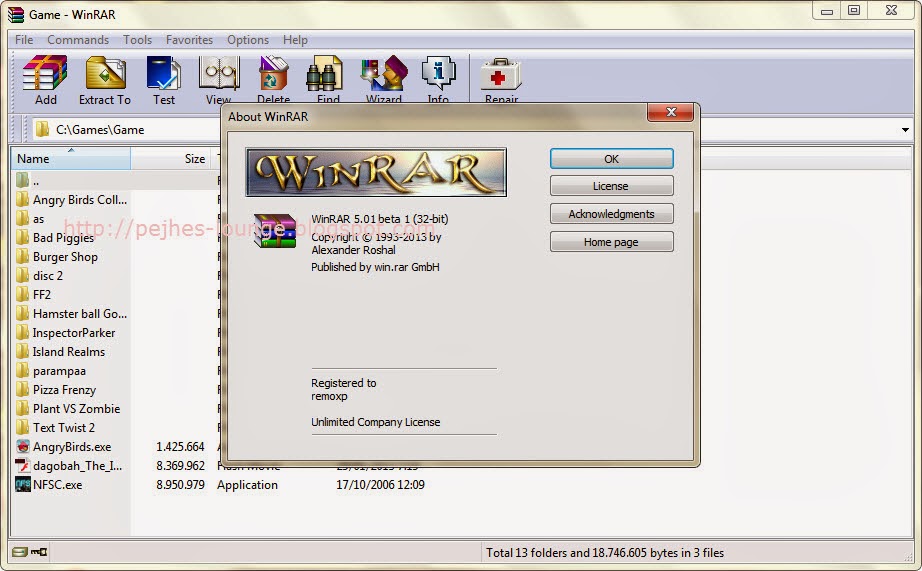922x571 pixels.
Task: Click the Repair first-aid icon
Action: [501, 74]
